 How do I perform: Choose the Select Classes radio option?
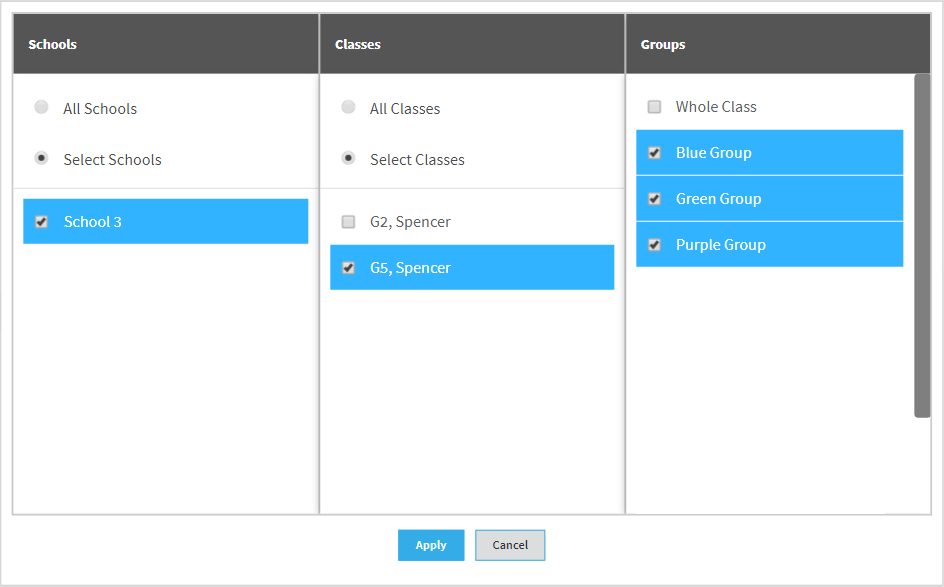pos(348,158)
